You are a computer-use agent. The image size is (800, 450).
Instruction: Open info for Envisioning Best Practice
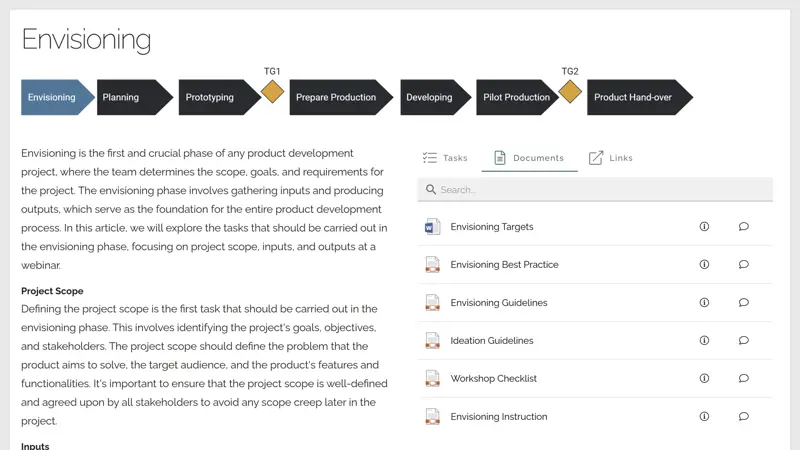(704, 264)
